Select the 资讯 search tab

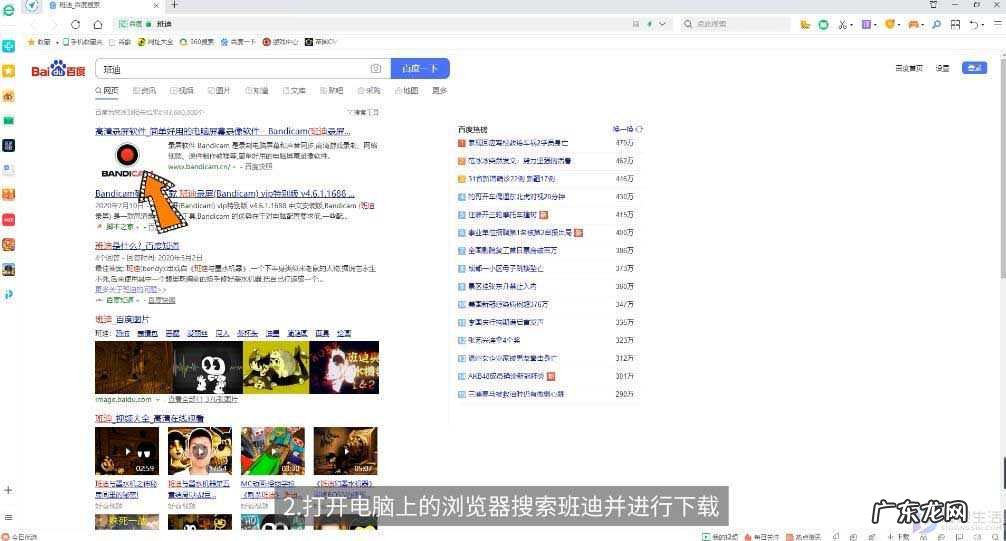coord(144,91)
